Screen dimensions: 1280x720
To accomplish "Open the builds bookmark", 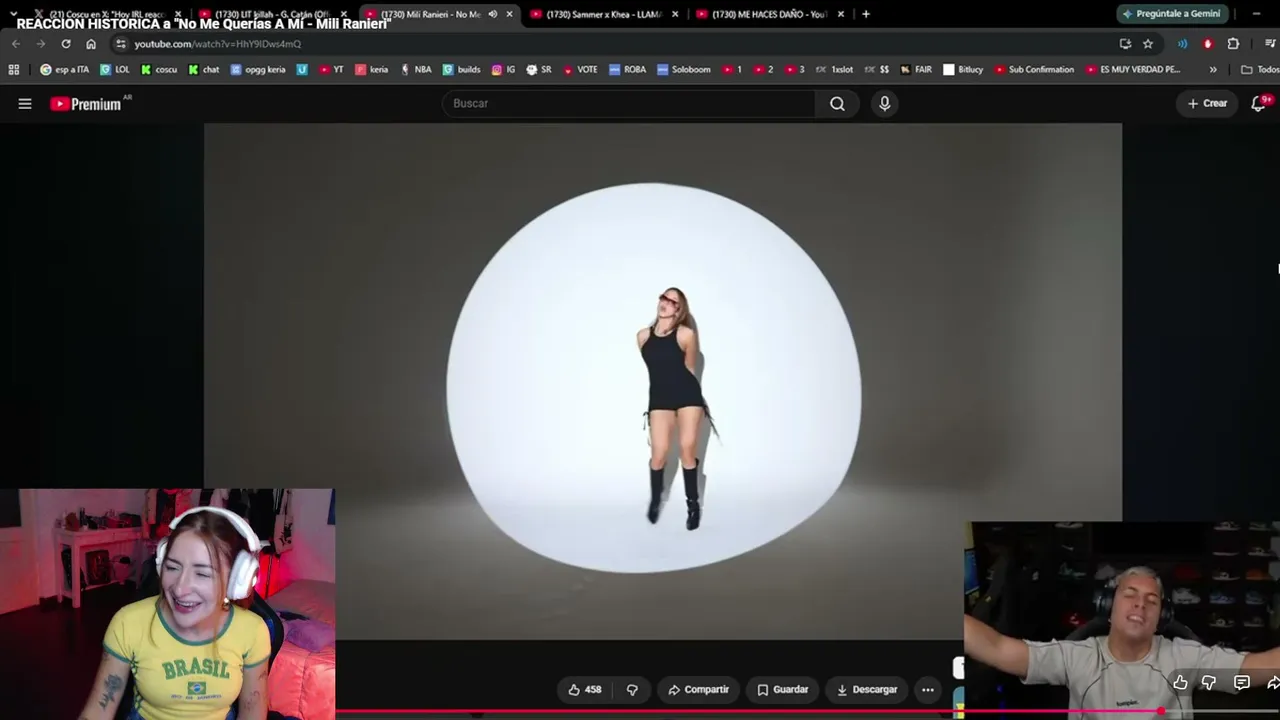I will (x=462, y=69).
